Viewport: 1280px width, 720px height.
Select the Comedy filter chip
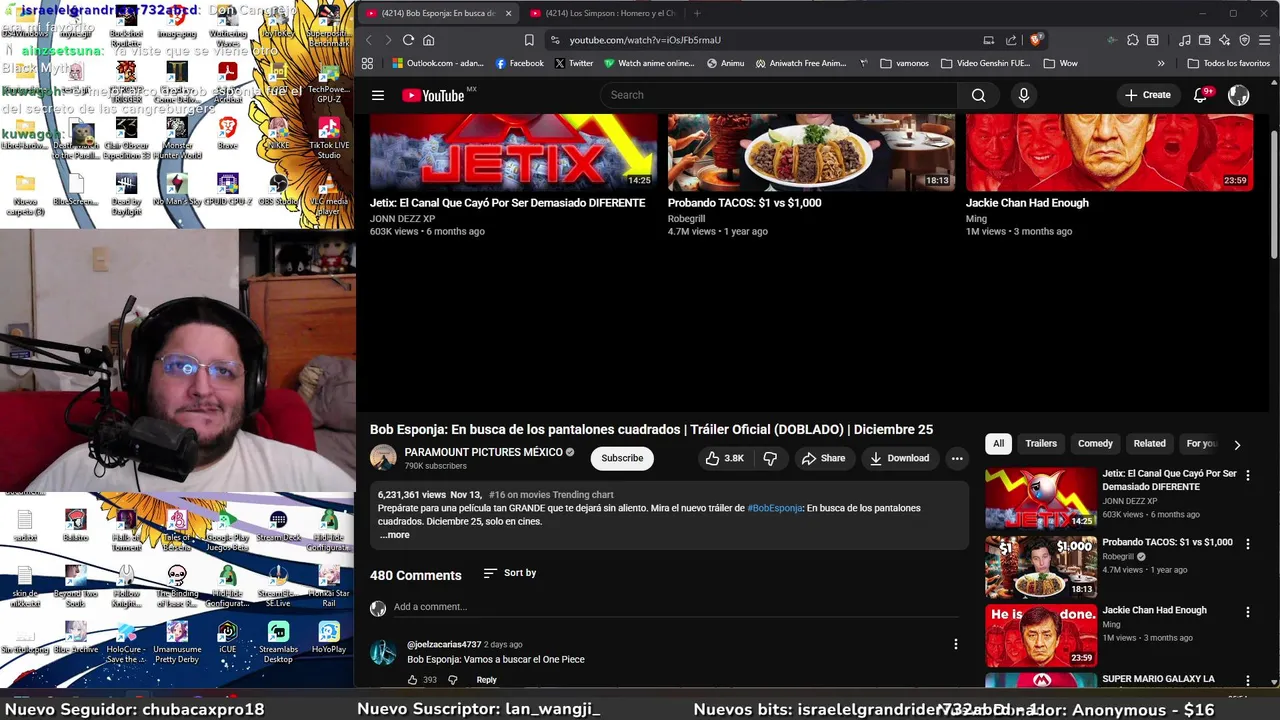pos(1095,444)
